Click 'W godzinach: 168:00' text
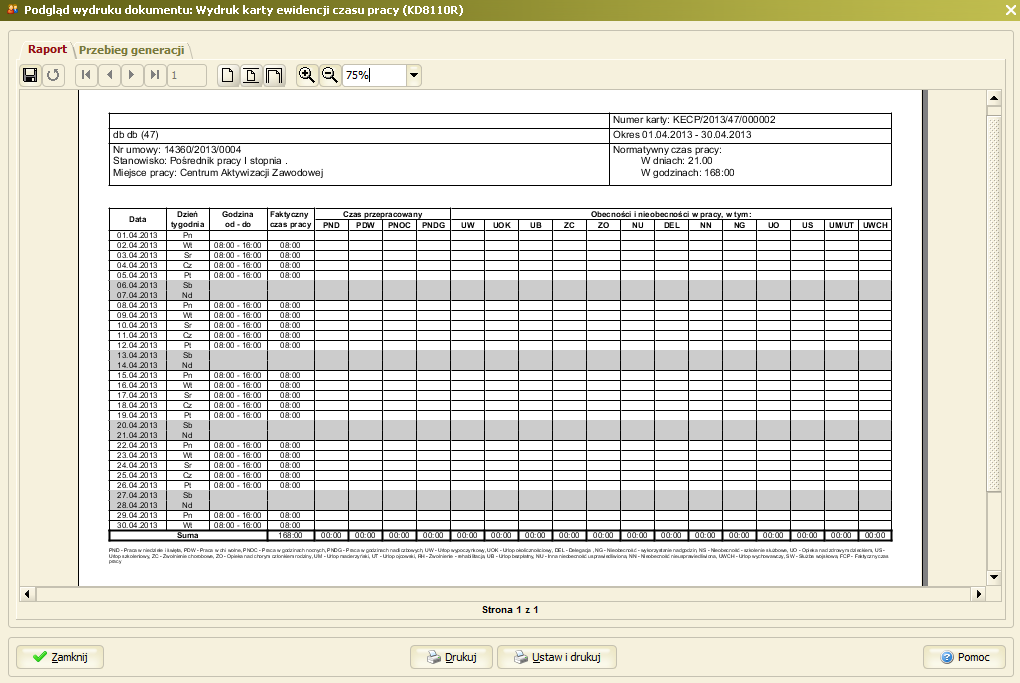Viewport: 1020px width, 683px height. (x=687, y=173)
